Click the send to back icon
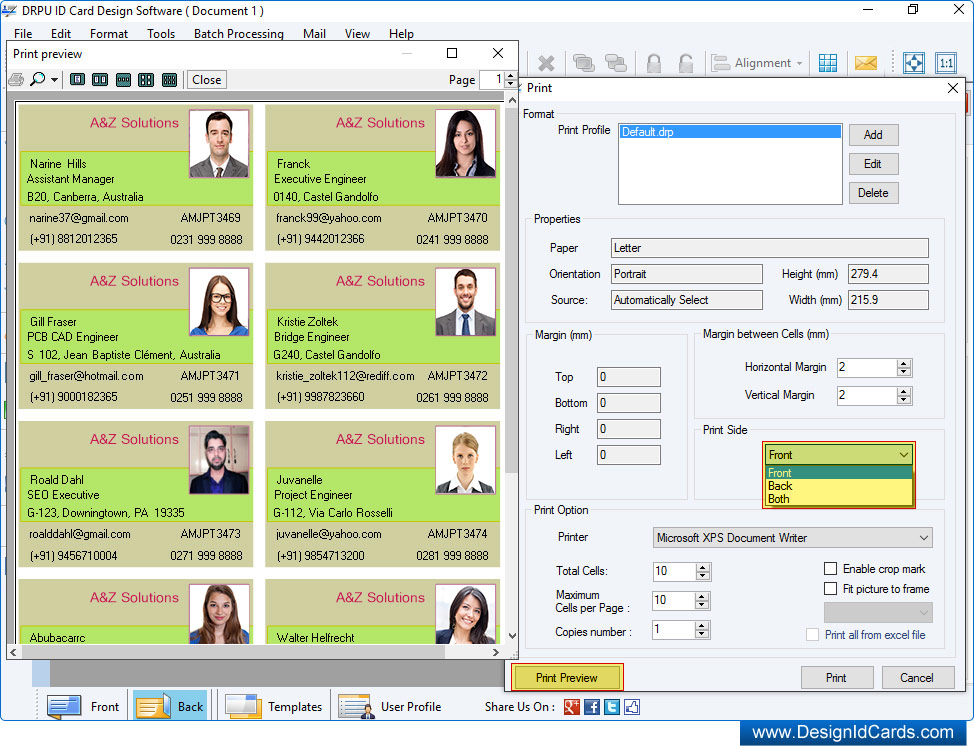Screen dimensions: 974x746 pyautogui.click(x=616, y=63)
